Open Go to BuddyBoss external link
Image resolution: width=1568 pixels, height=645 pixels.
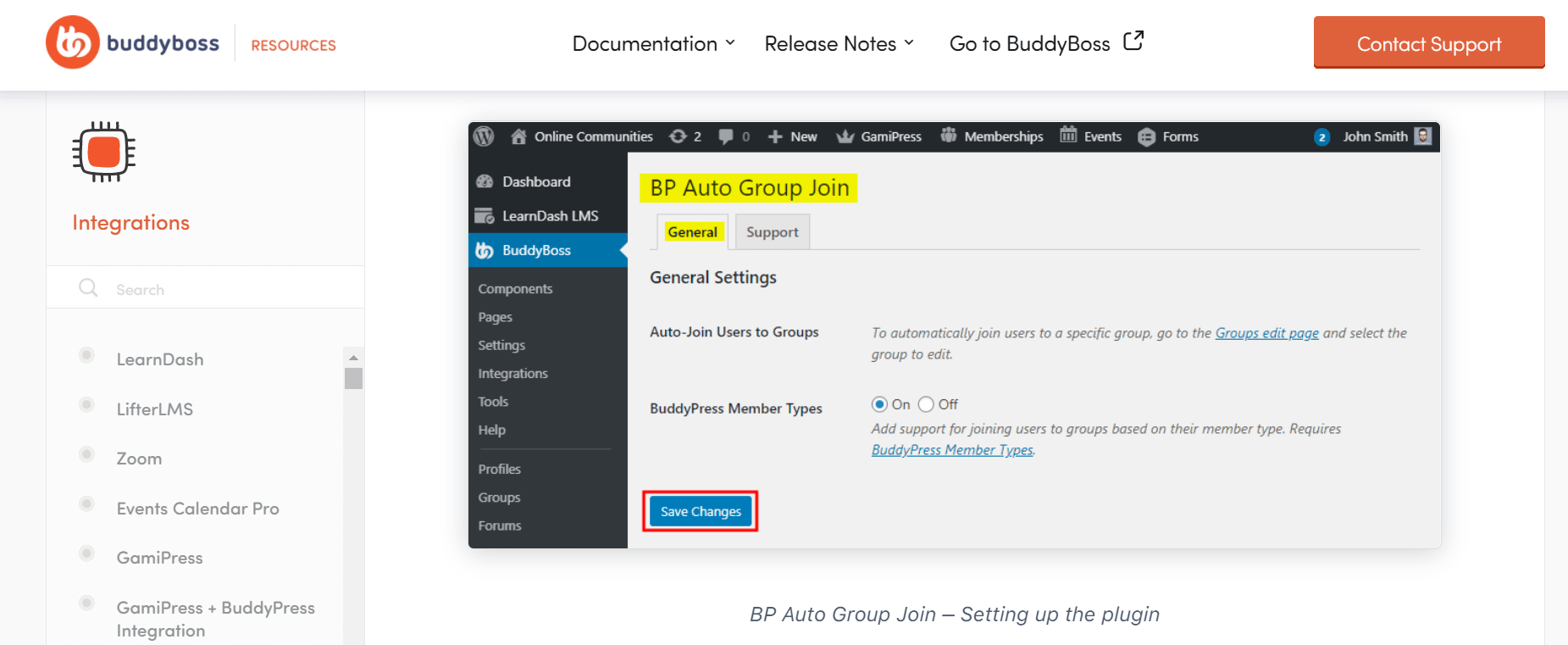coord(1046,42)
